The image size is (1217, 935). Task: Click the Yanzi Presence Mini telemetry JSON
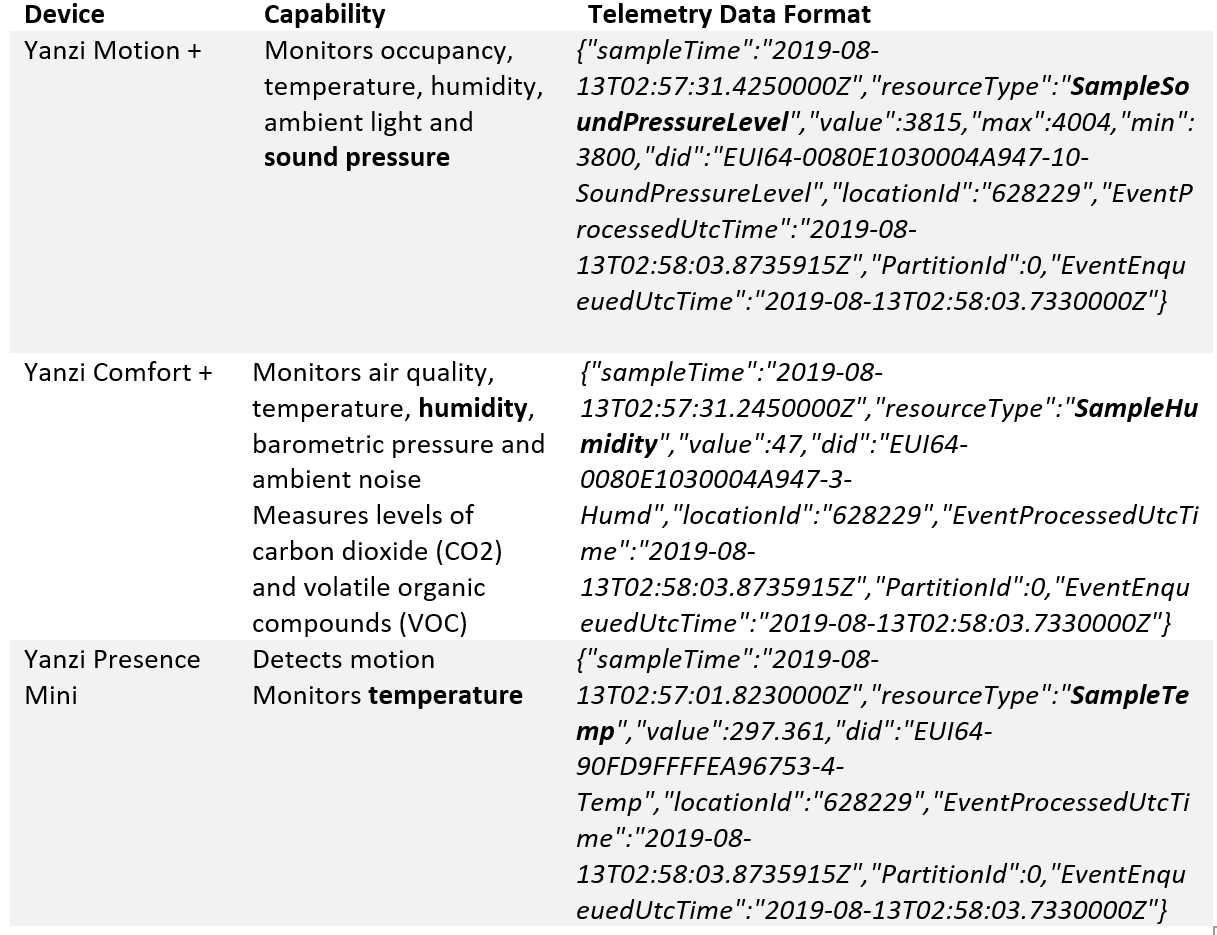tap(882, 785)
